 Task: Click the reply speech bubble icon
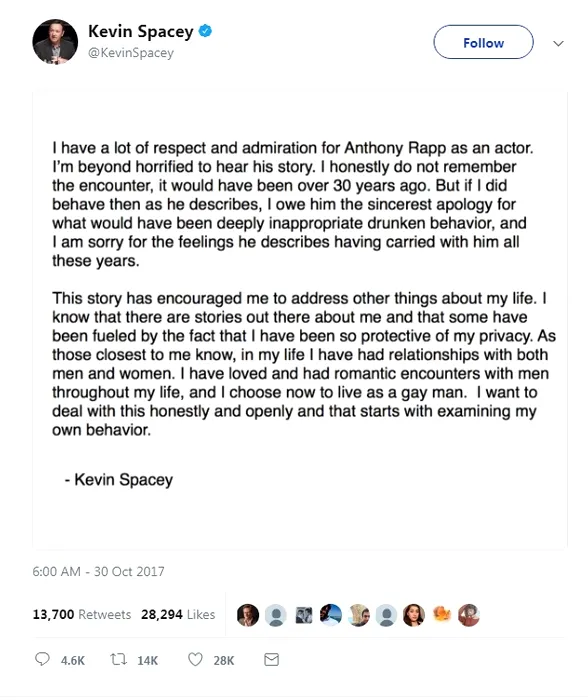click(x=42, y=659)
